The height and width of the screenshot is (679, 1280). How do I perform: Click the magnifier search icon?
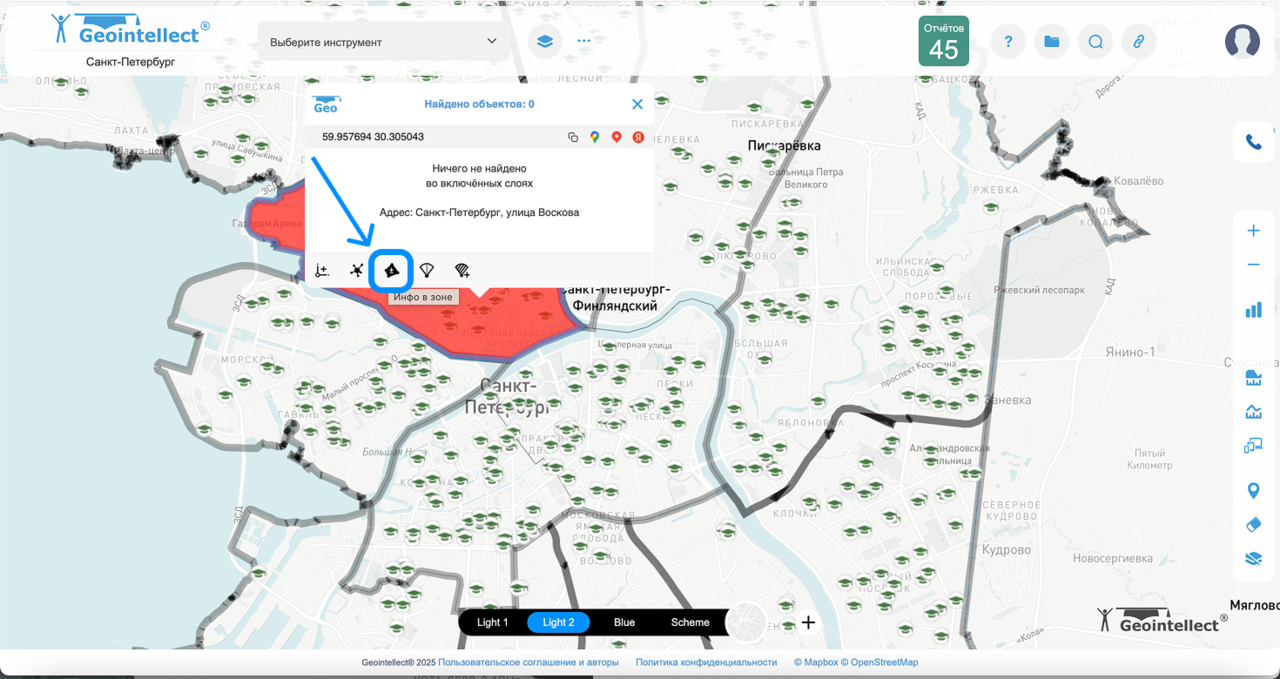(x=1095, y=42)
